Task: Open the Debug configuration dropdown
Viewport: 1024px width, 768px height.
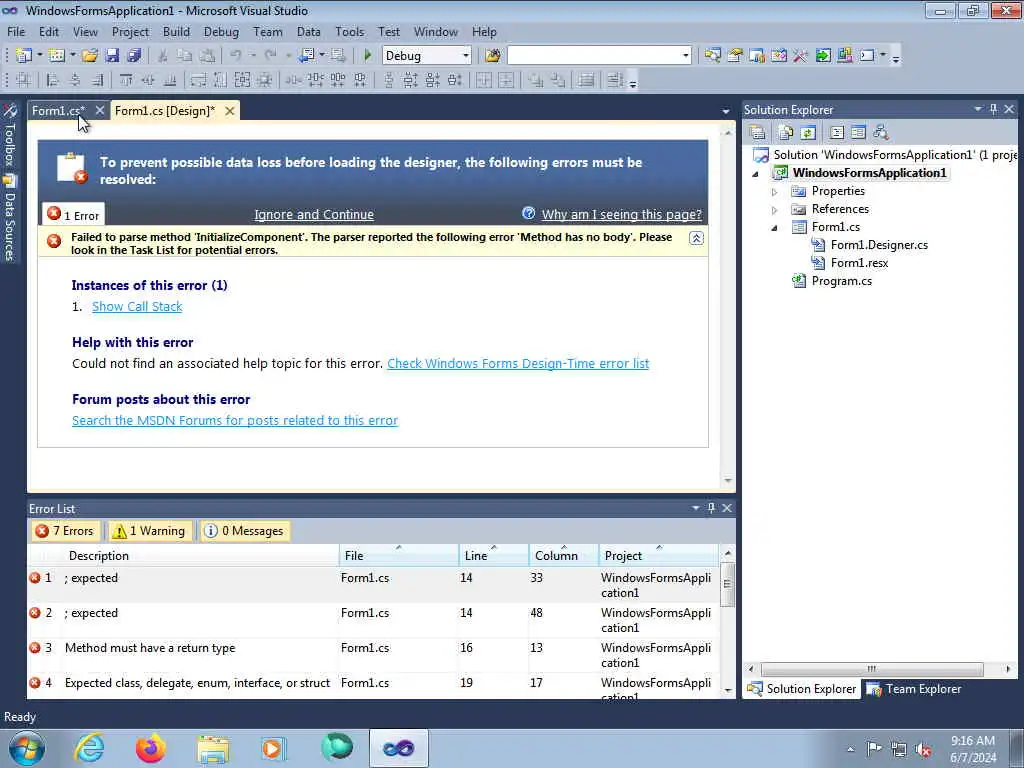Action: [x=466, y=56]
